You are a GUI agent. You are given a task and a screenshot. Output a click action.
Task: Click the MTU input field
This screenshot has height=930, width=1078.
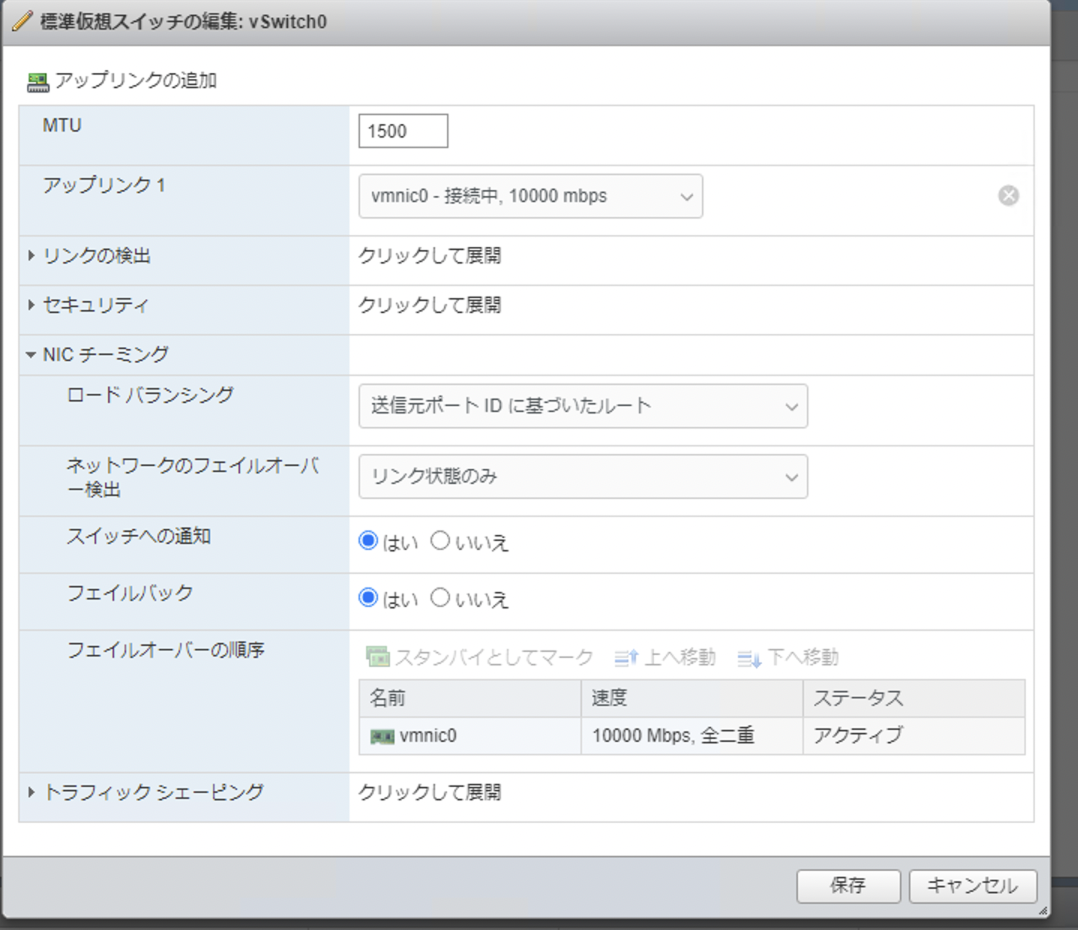click(x=402, y=130)
